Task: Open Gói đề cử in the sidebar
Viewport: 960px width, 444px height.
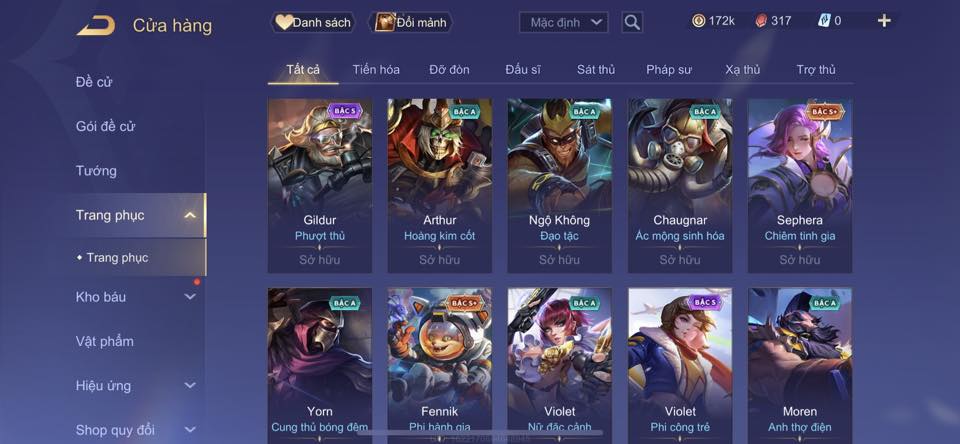Action: click(105, 126)
